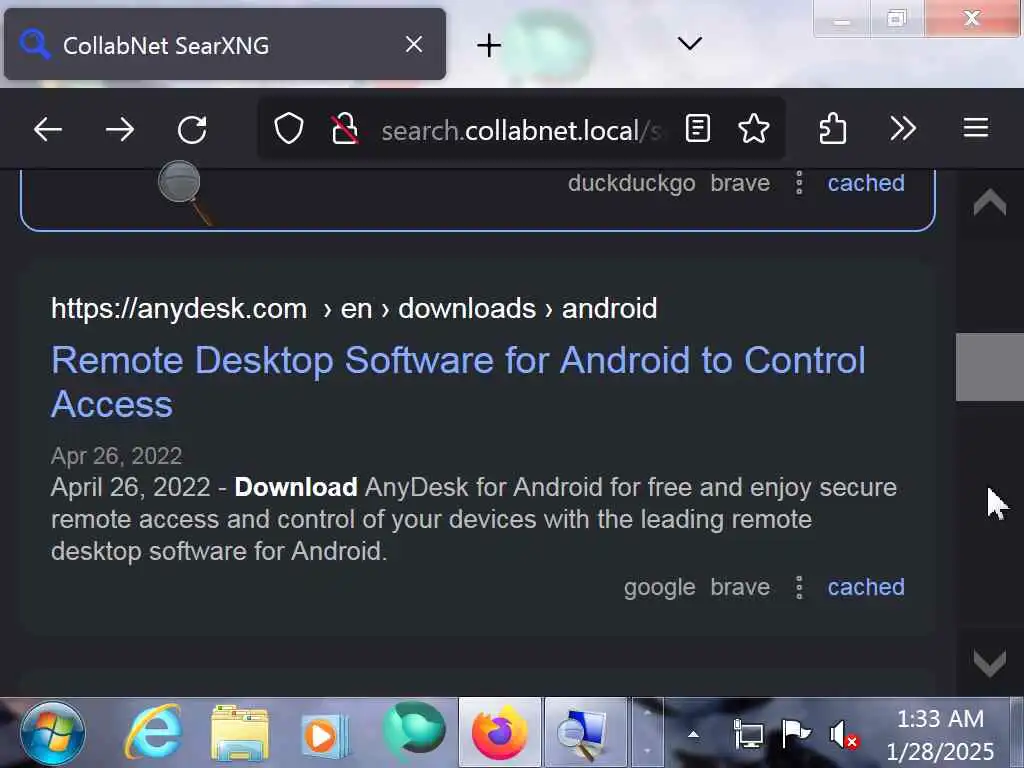Open the Remote Desktop Software for Android link
The width and height of the screenshot is (1024, 768).
tap(458, 382)
